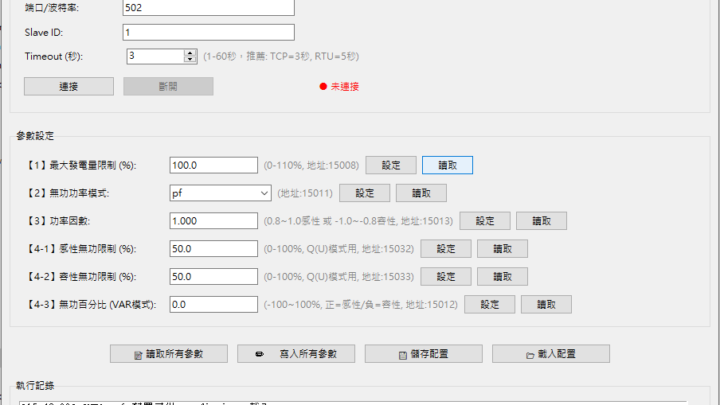Click 設定 for 感性無功限制
Screen dimensions: 720x405
[x=445, y=249]
